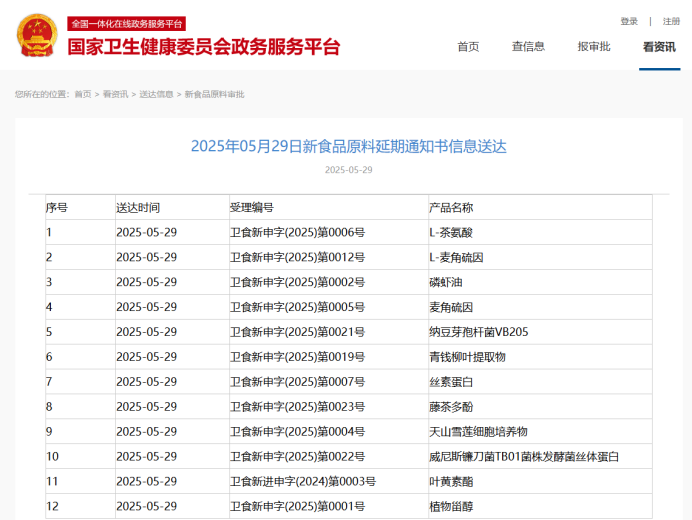
Task: Open the 查信息 nav tab
Action: 528,47
